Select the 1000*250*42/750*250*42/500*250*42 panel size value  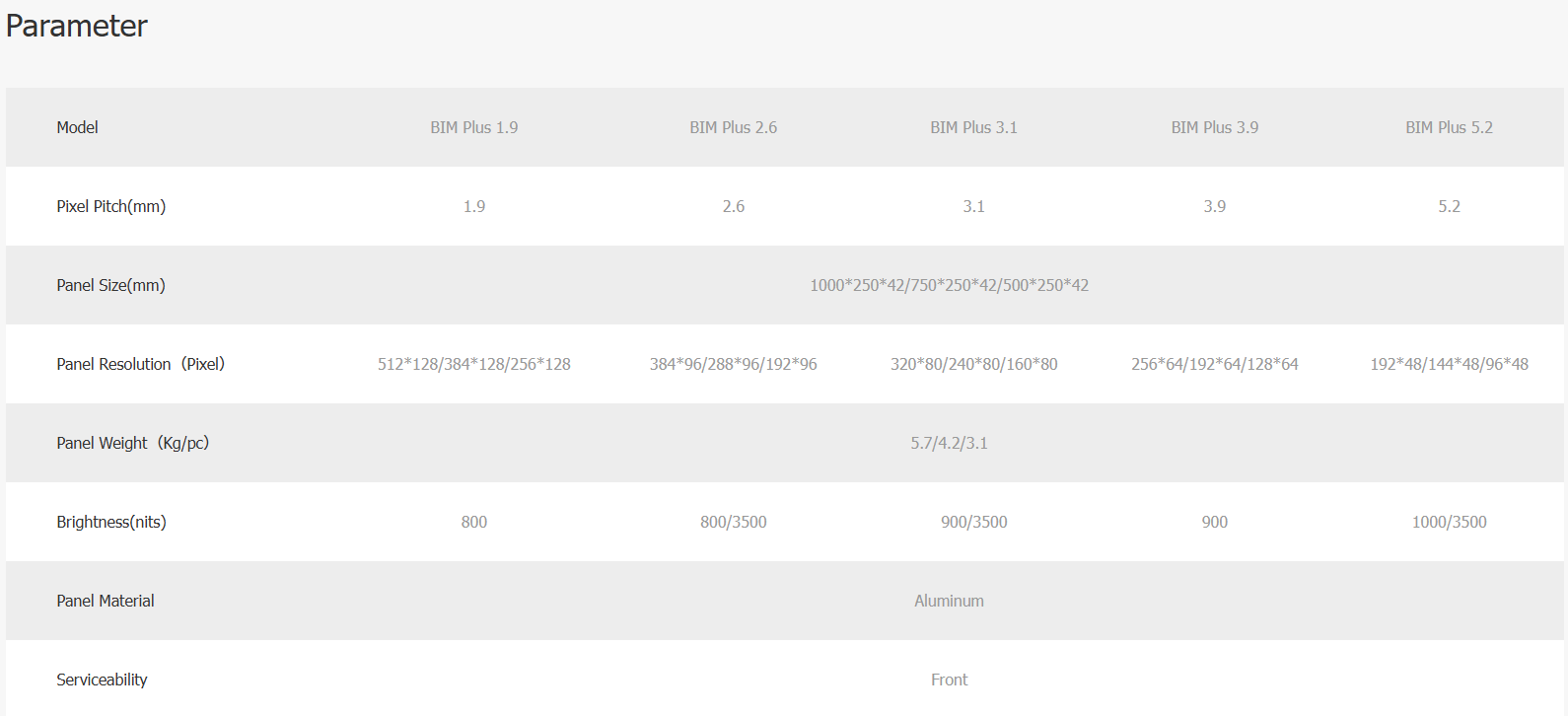pyautogui.click(x=949, y=285)
